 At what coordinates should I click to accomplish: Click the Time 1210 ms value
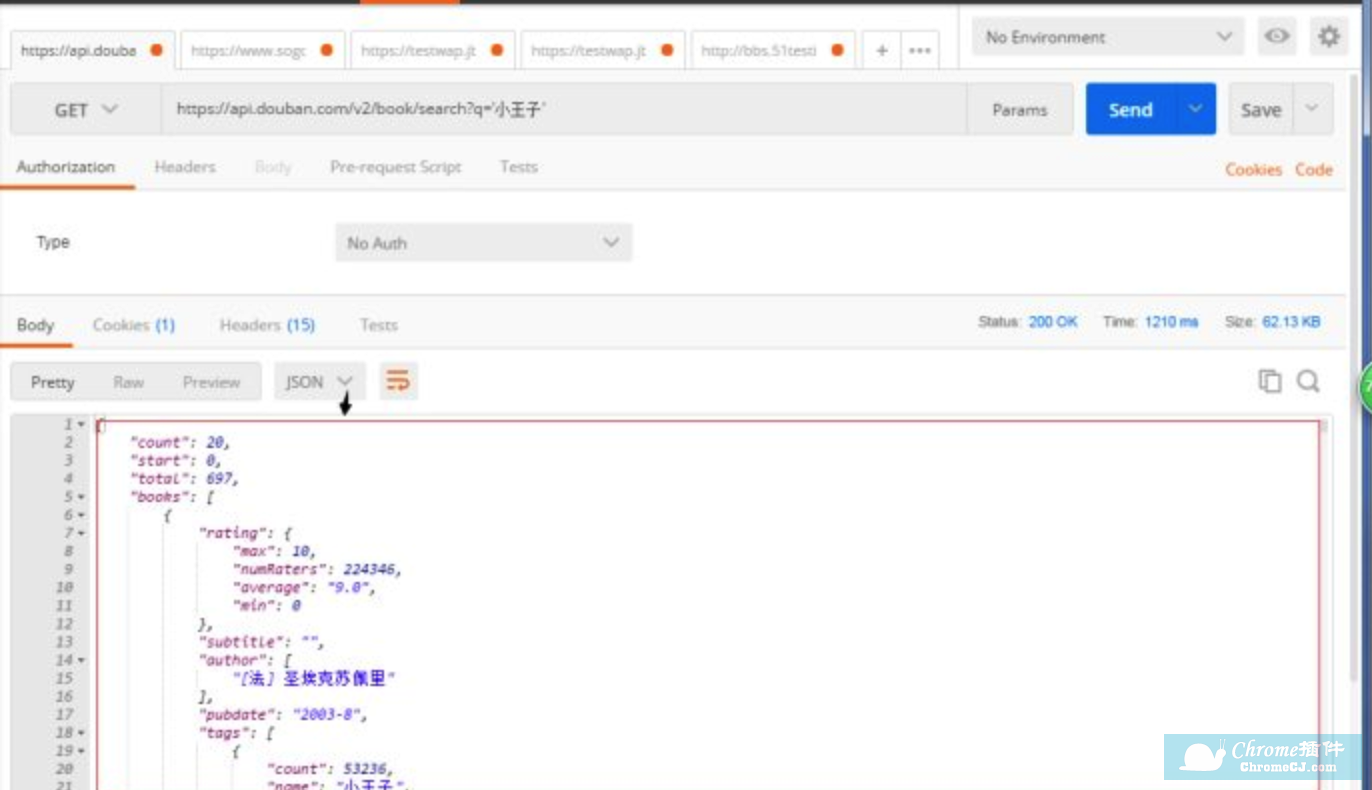pyautogui.click(x=1171, y=322)
